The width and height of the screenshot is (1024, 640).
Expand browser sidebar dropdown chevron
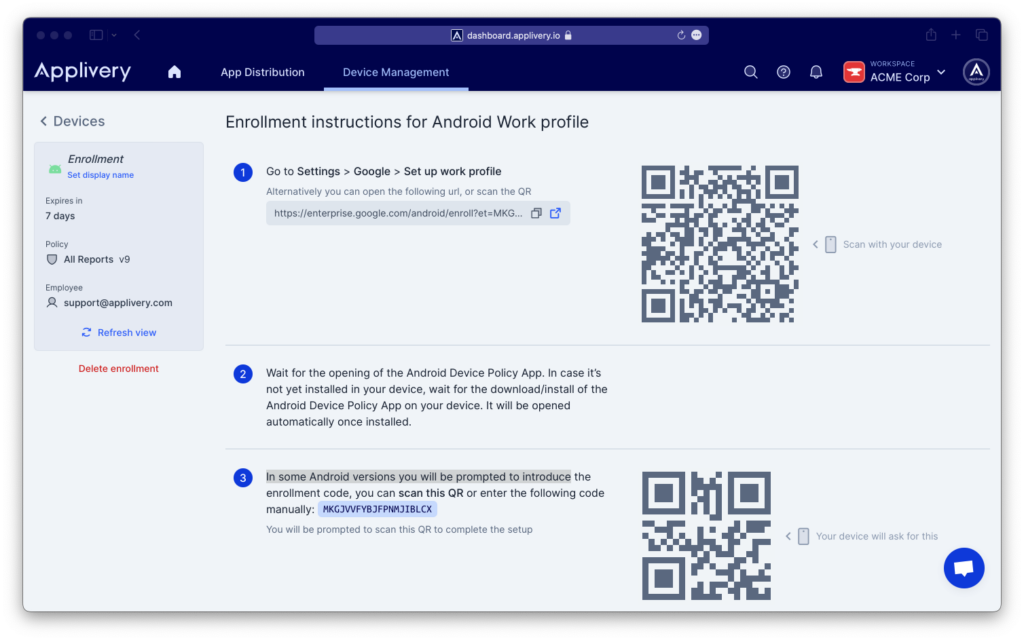114,35
